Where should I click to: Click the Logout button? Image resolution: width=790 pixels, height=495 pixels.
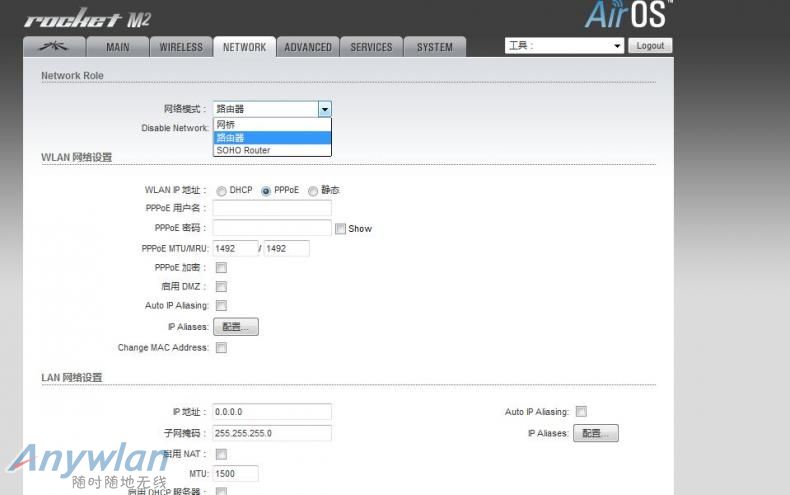click(650, 46)
